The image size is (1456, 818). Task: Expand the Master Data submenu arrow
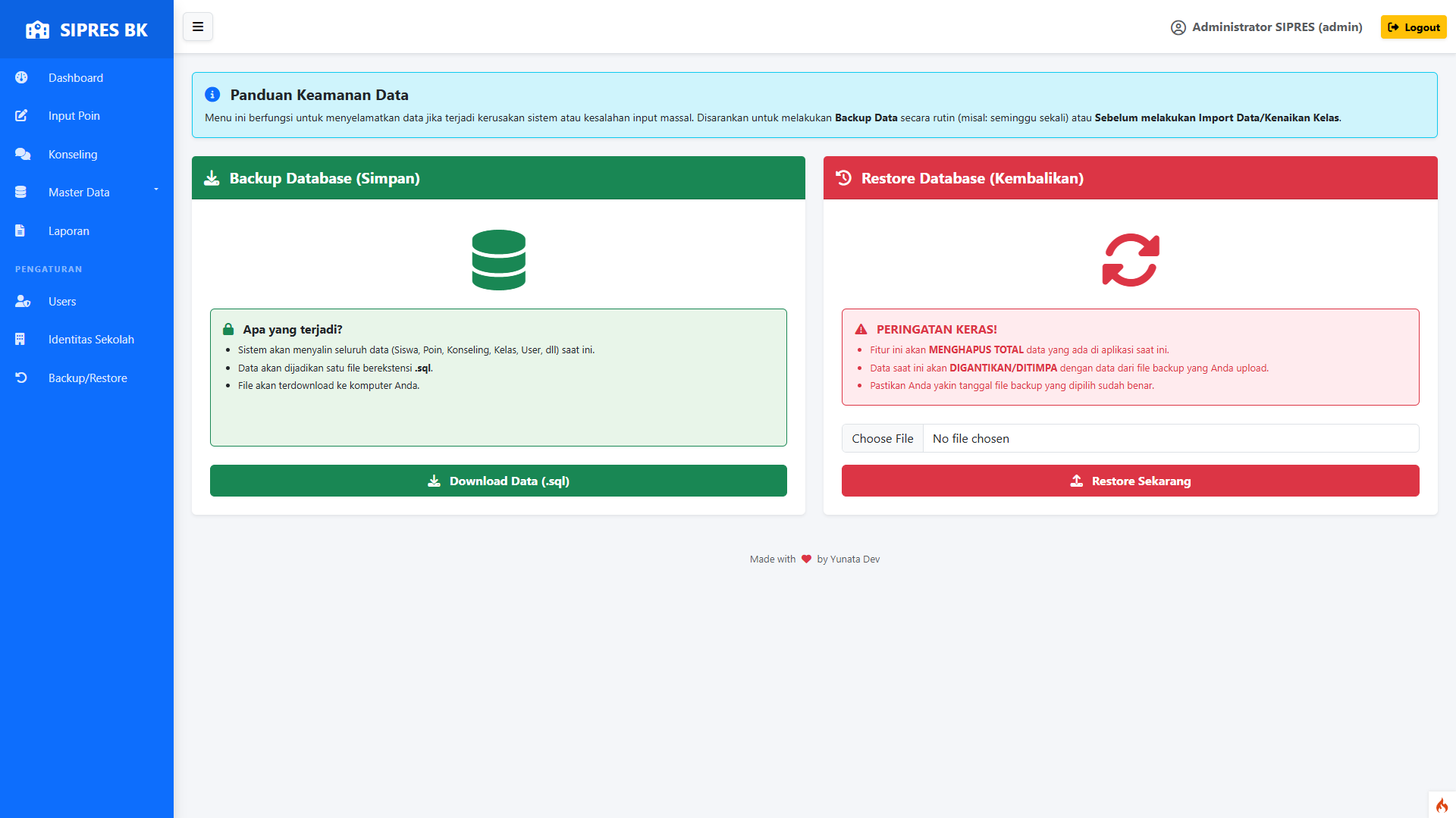click(156, 190)
